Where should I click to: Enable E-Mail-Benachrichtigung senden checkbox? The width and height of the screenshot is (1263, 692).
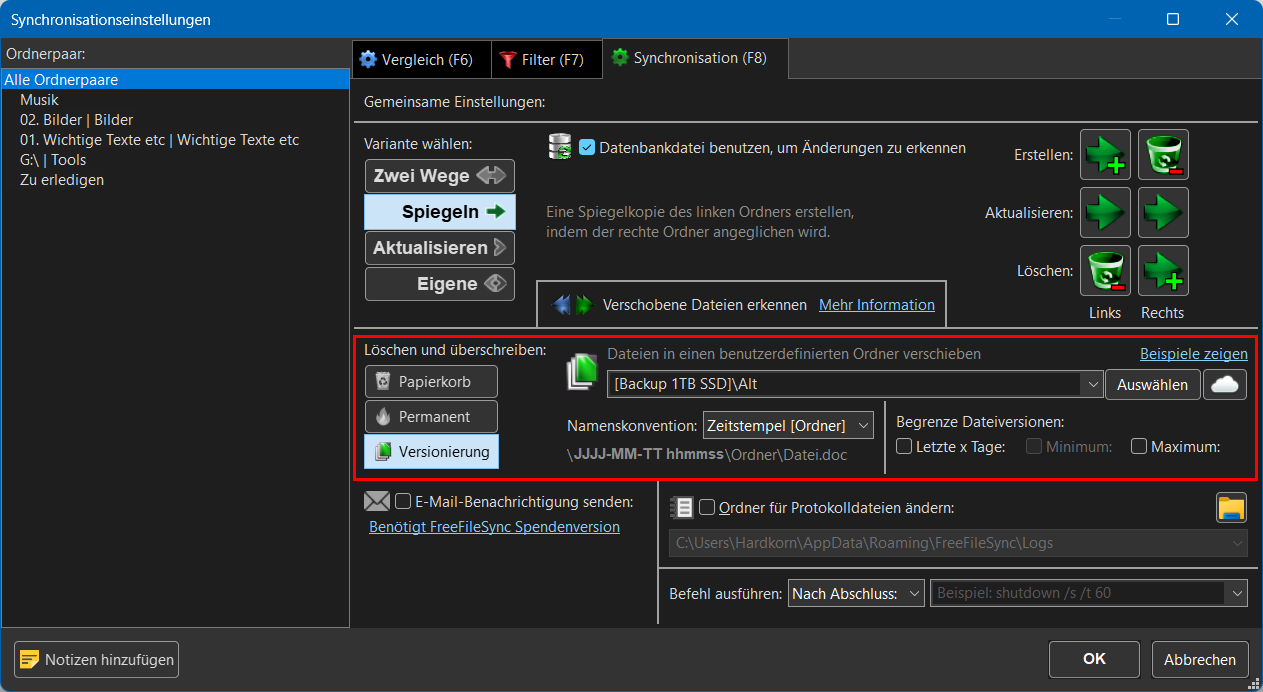[403, 501]
